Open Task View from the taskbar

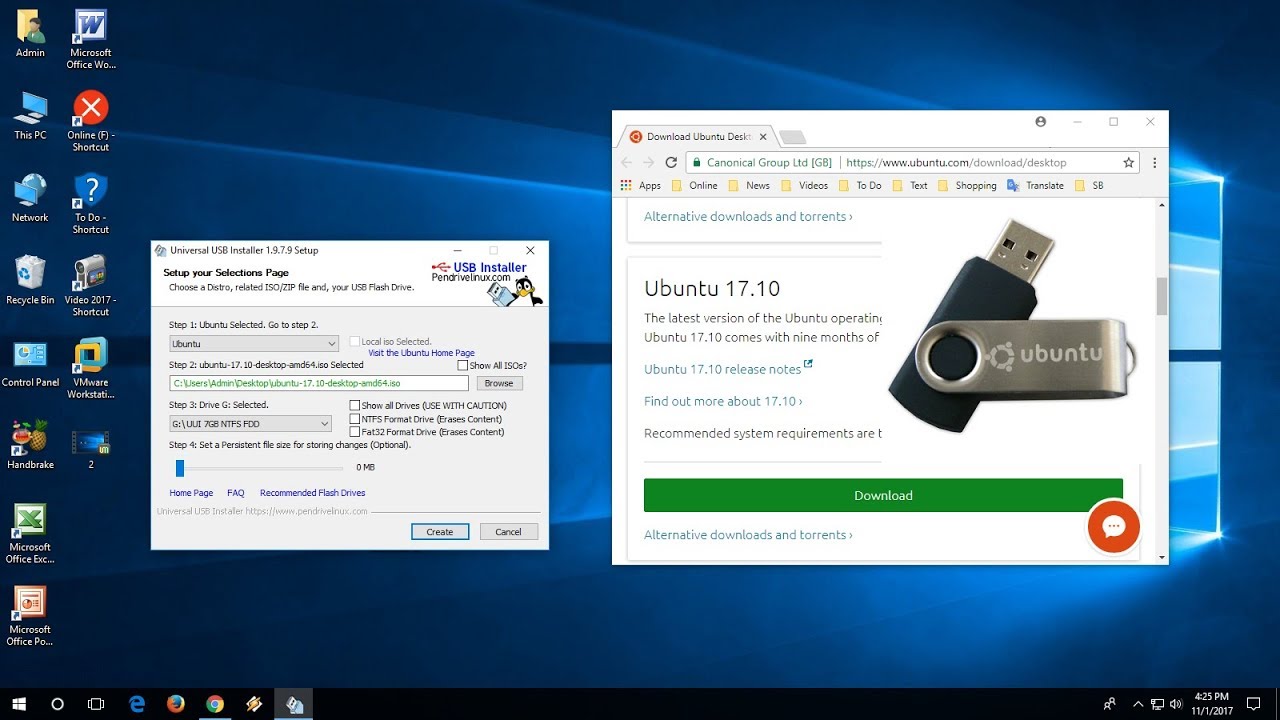(x=96, y=704)
